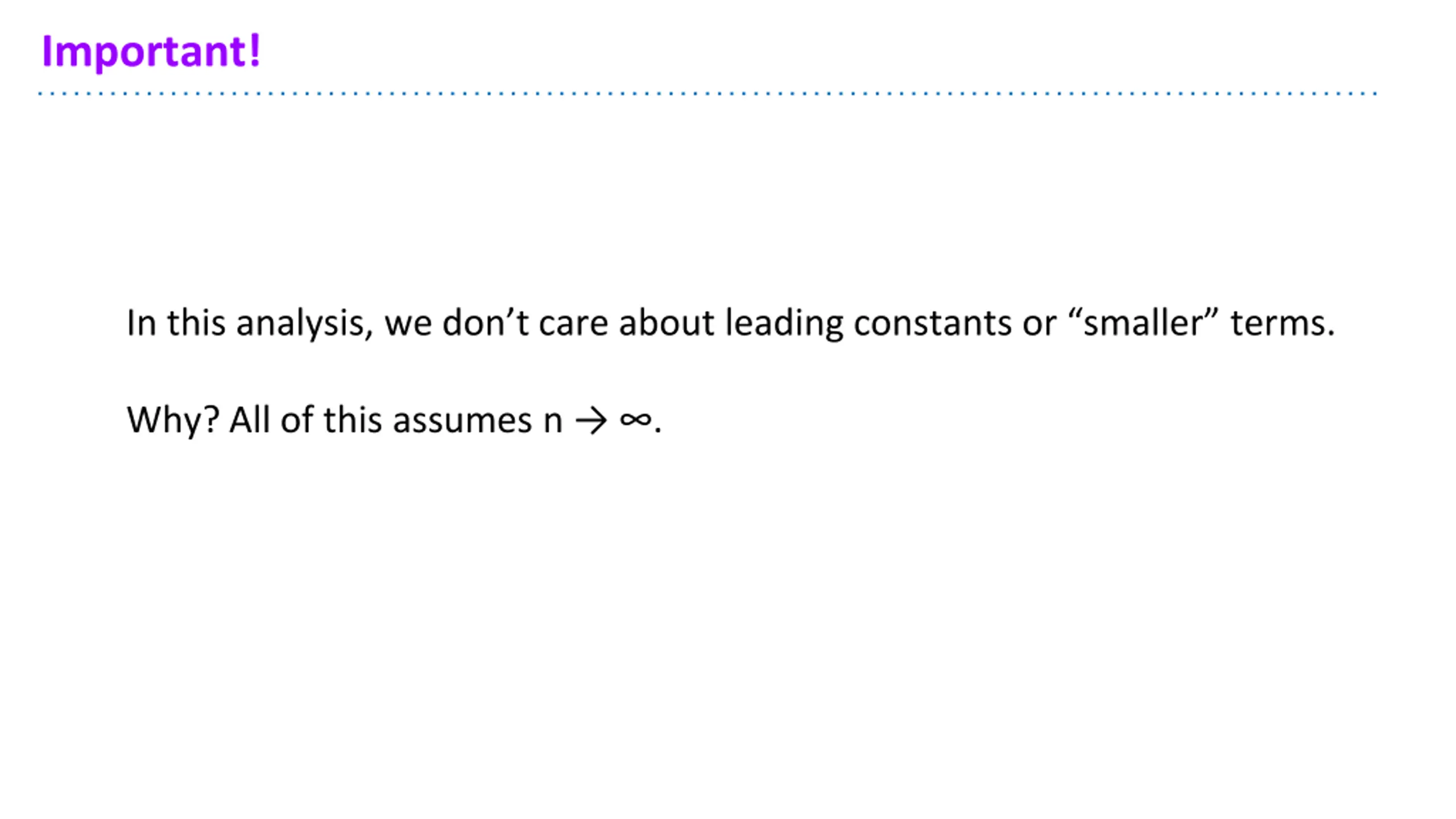This screenshot has width=1456, height=819.
Task: Click the right arrow symbol after n
Action: [x=591, y=421]
